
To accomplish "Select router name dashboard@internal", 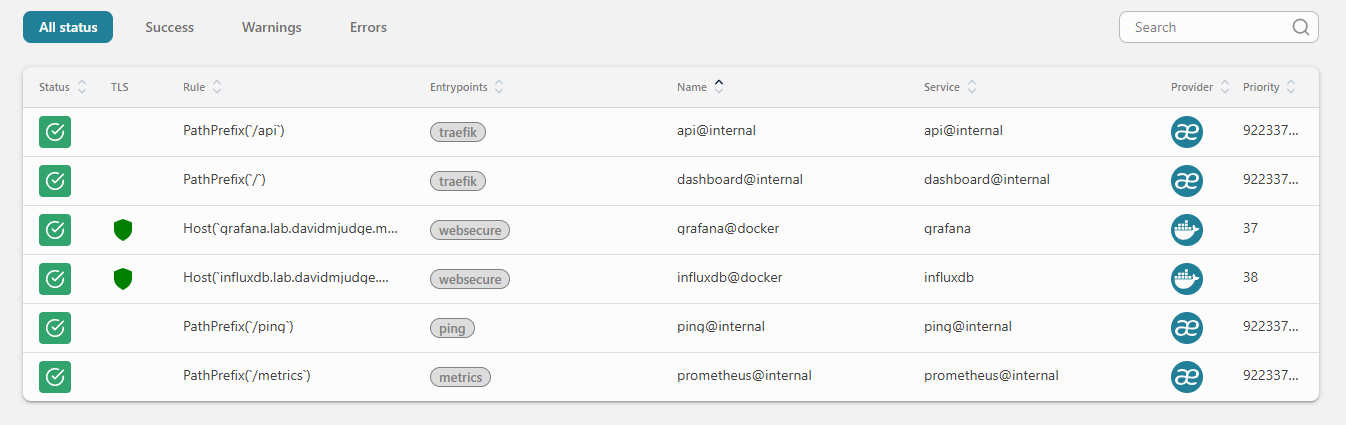I will click(740, 179).
